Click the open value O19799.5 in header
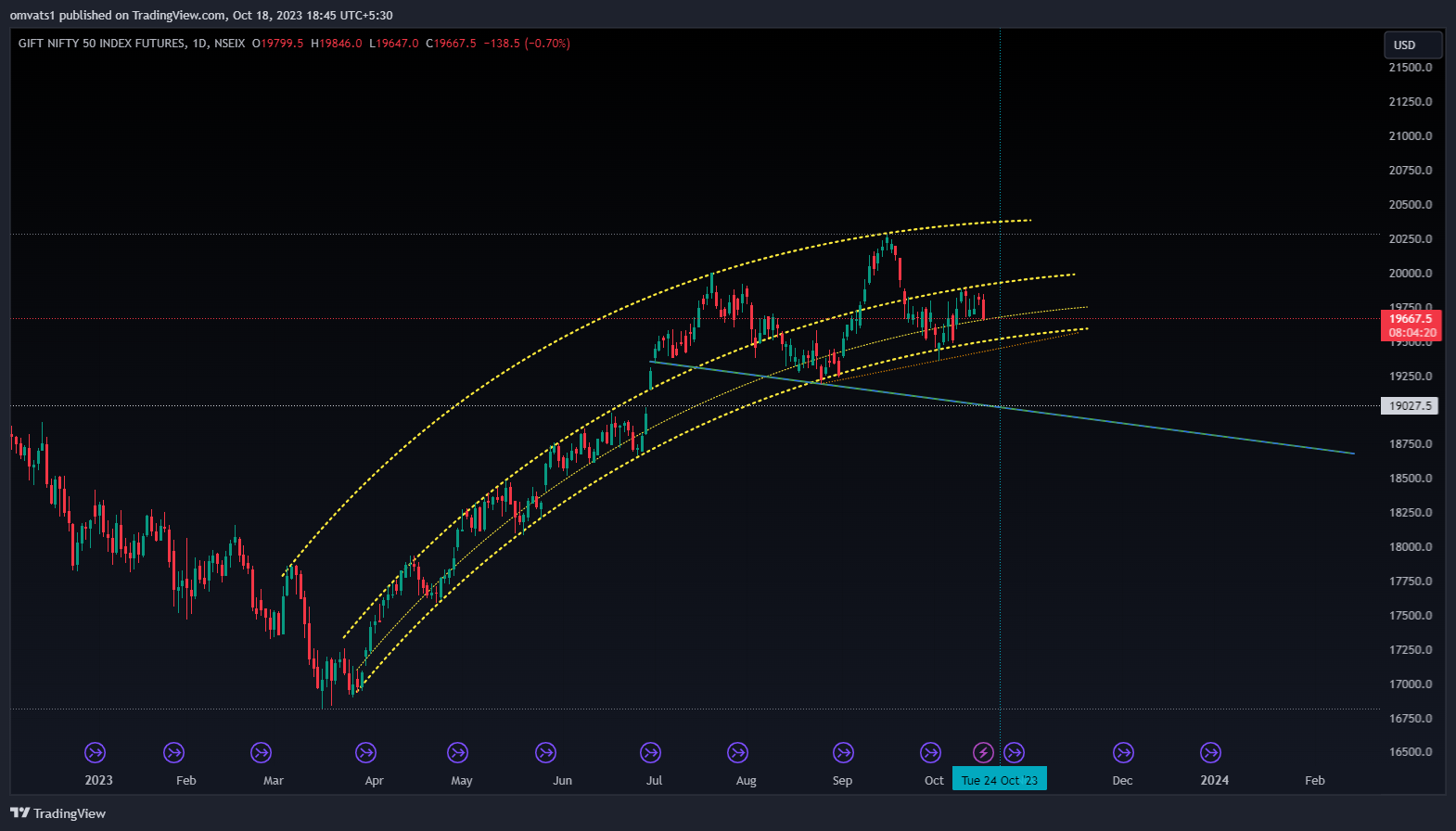 278,44
